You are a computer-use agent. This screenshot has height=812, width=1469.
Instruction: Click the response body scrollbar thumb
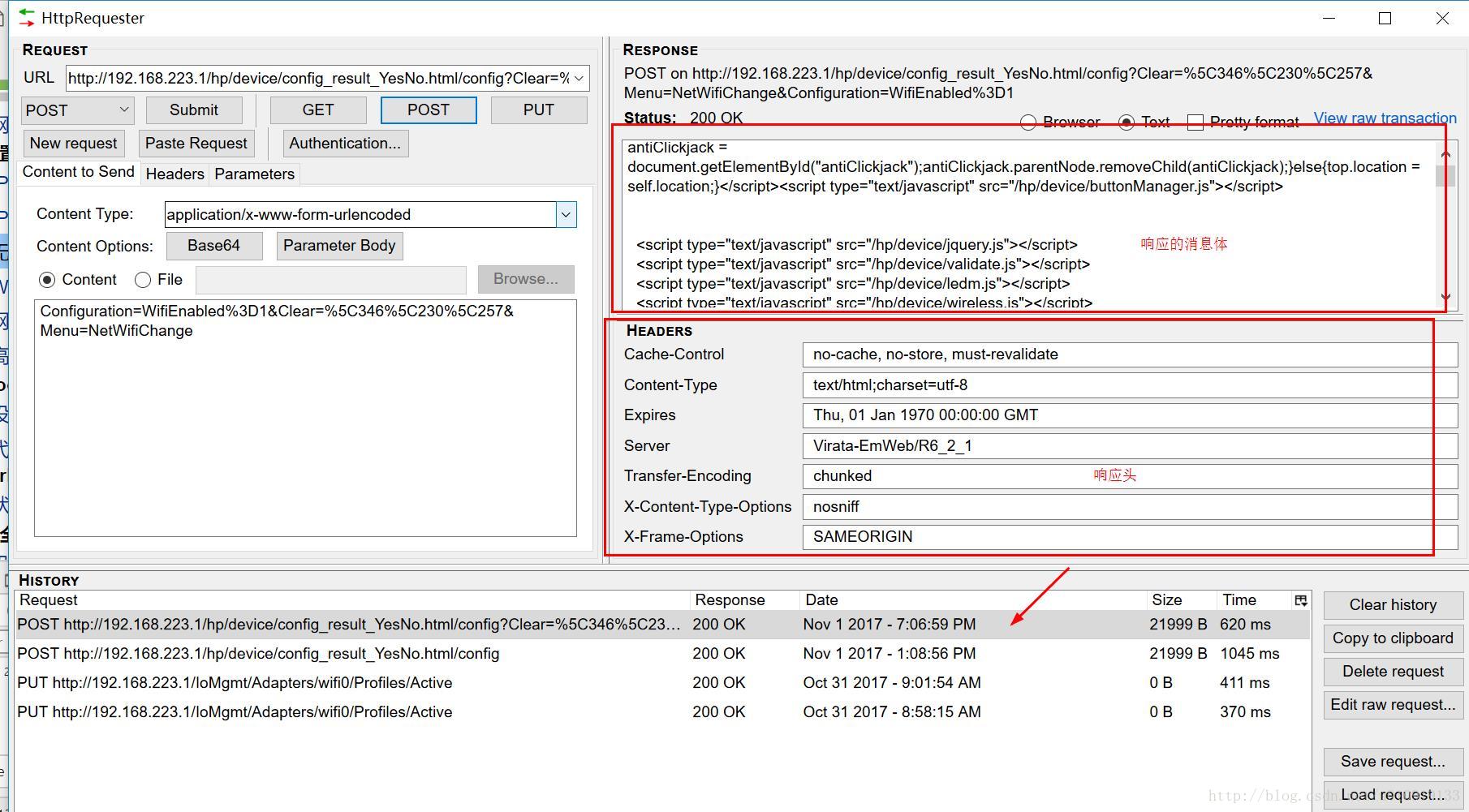click(x=1445, y=175)
